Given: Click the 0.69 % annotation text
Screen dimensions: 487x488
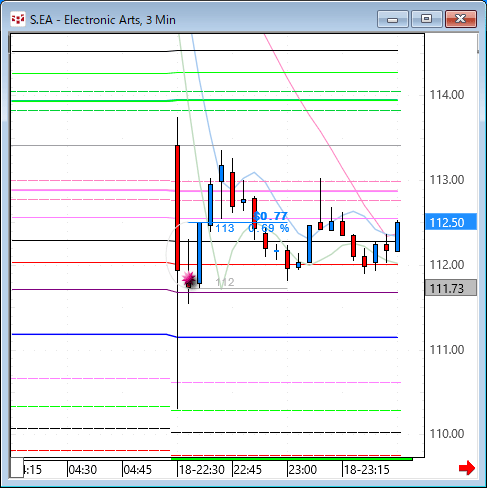Looking at the screenshot, I should pos(269,228).
